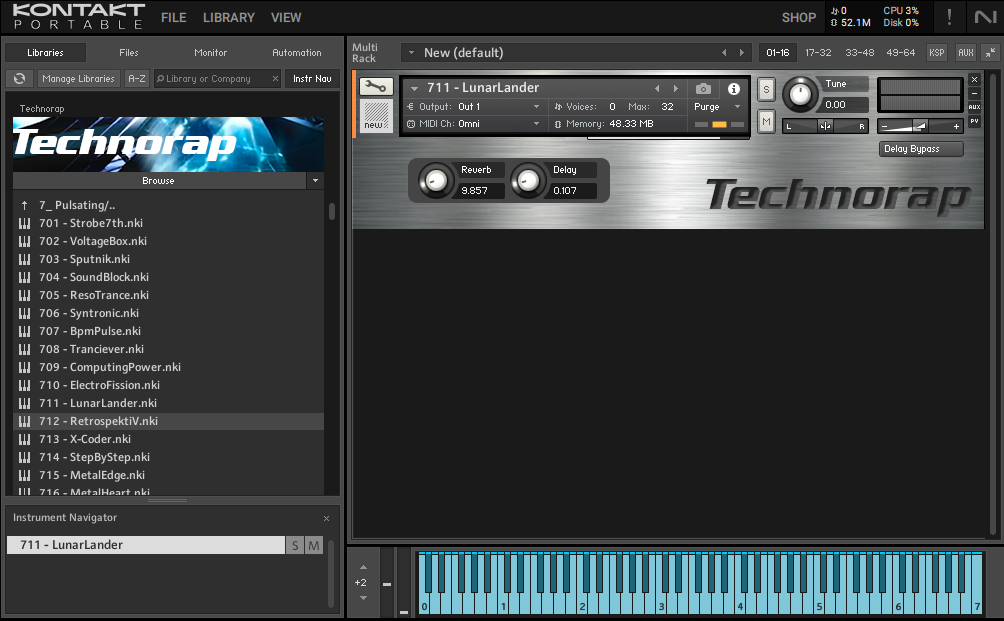
Task: Click the Browse button
Action: 159,181
